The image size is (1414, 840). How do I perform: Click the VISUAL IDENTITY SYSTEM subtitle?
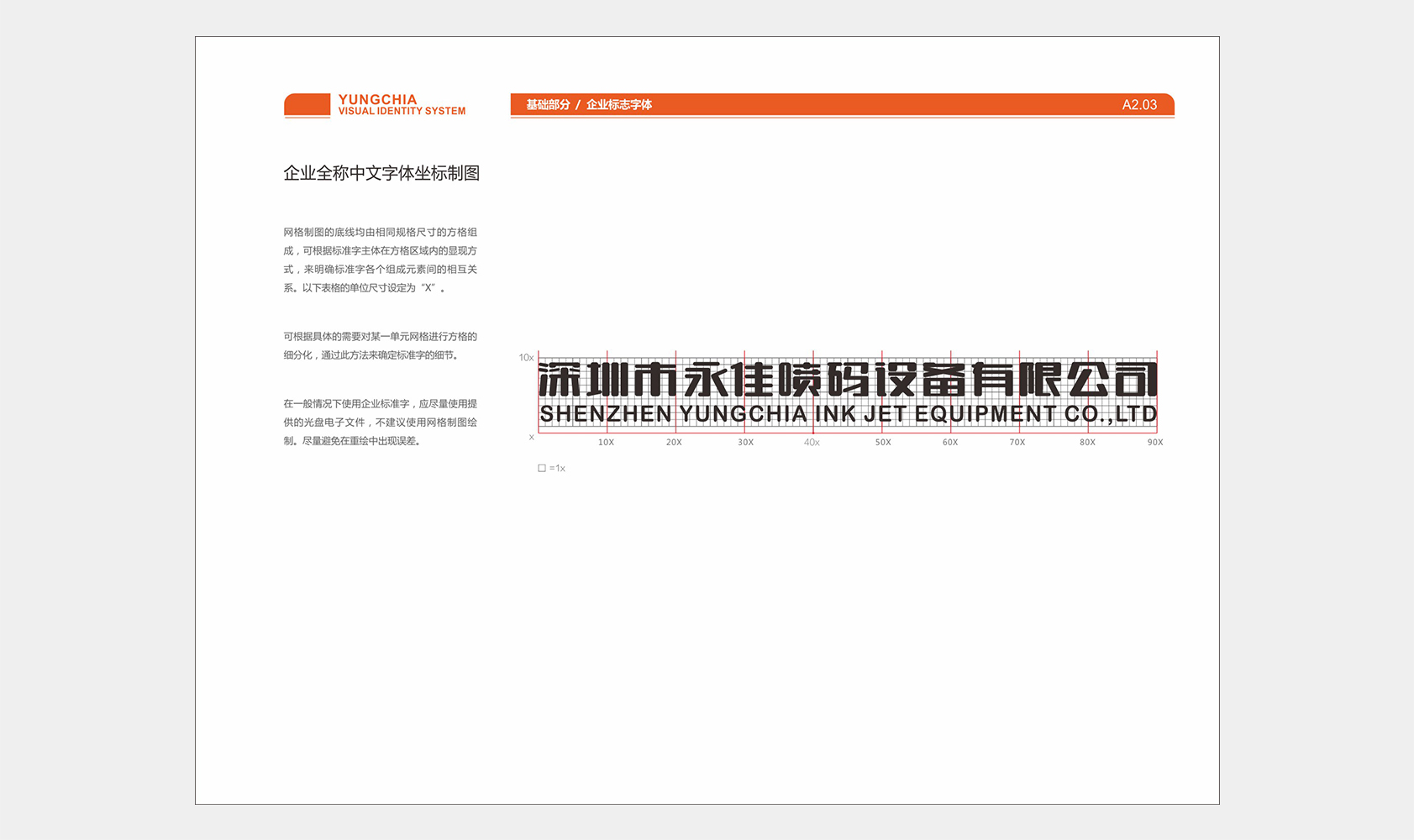click(x=402, y=111)
